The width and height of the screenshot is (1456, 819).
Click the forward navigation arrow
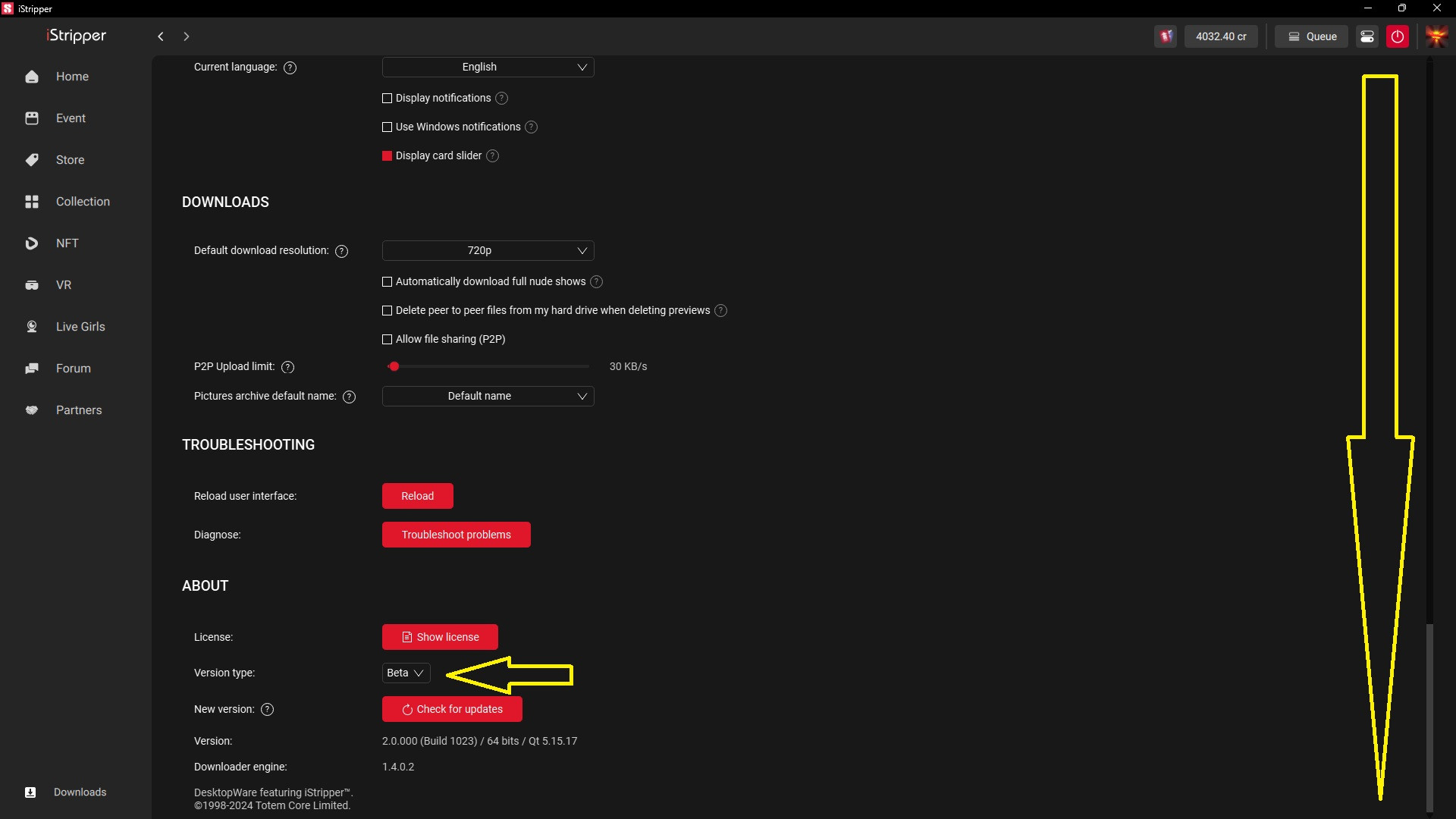click(x=187, y=36)
